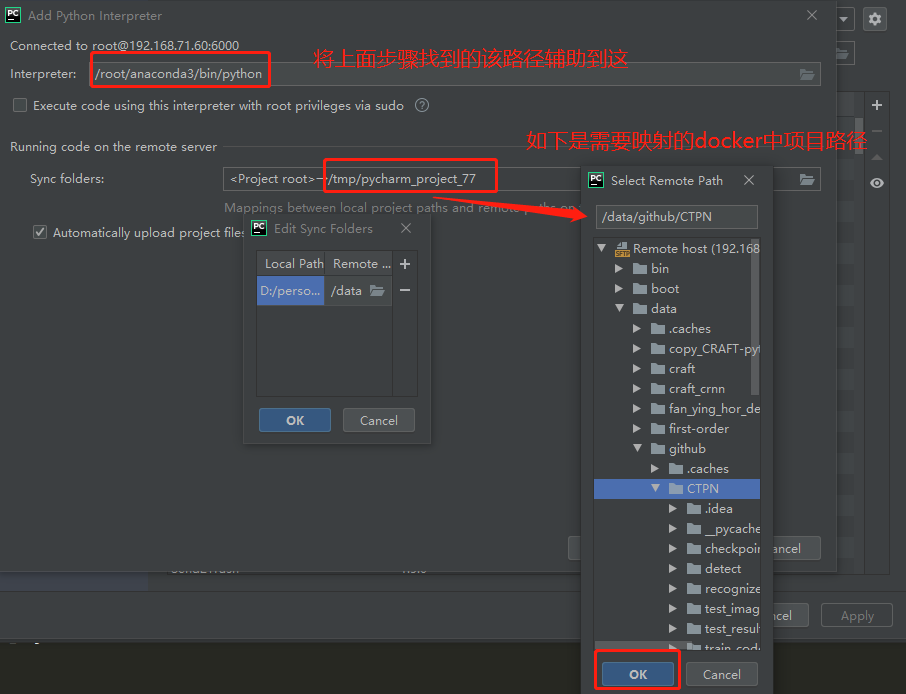Toggle the eye icon in right sidebar
This screenshot has height=694, width=906.
877,183
